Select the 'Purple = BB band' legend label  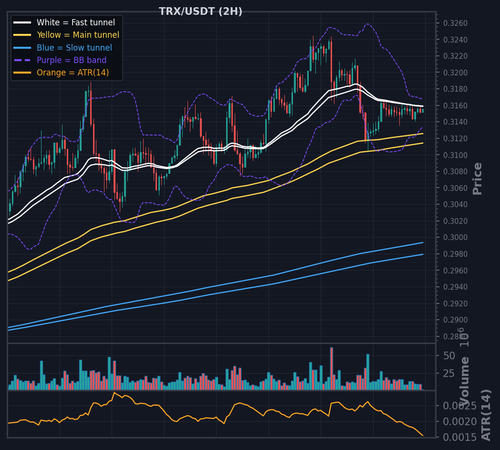(x=72, y=60)
